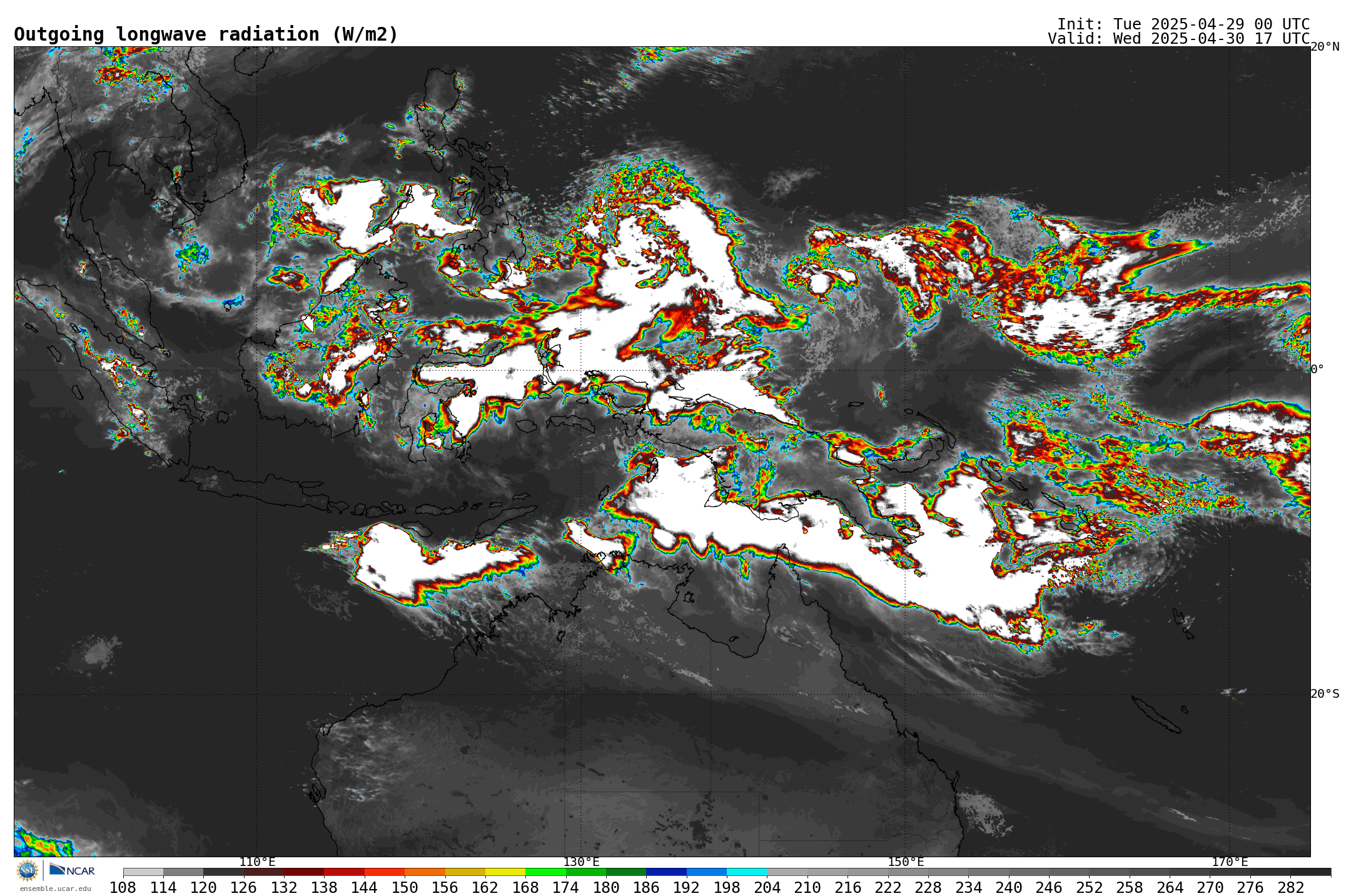Click the colorbar value 168

pos(525,888)
